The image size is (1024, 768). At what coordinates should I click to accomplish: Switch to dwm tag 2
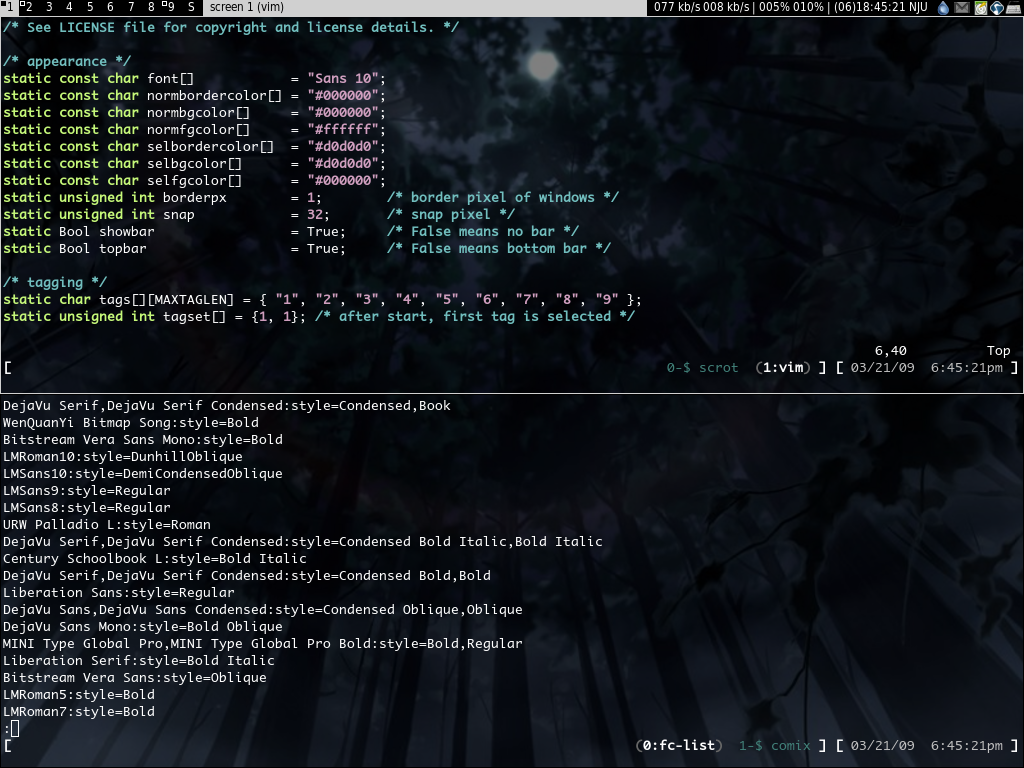coord(28,7)
